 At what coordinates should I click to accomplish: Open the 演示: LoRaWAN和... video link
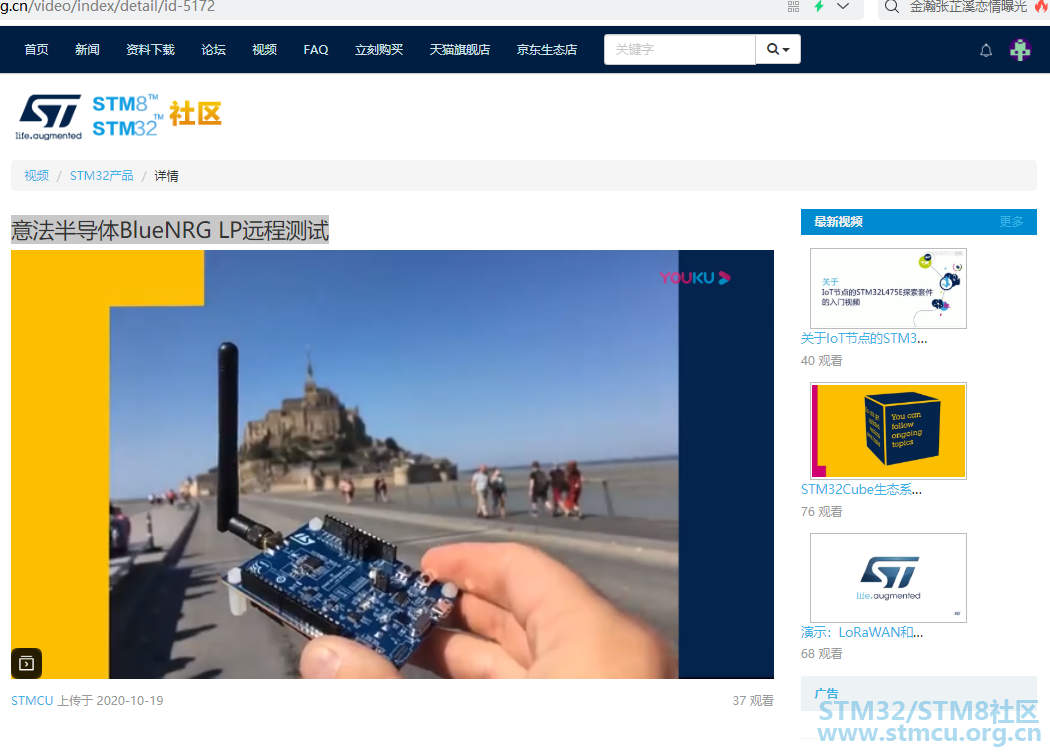click(x=862, y=632)
